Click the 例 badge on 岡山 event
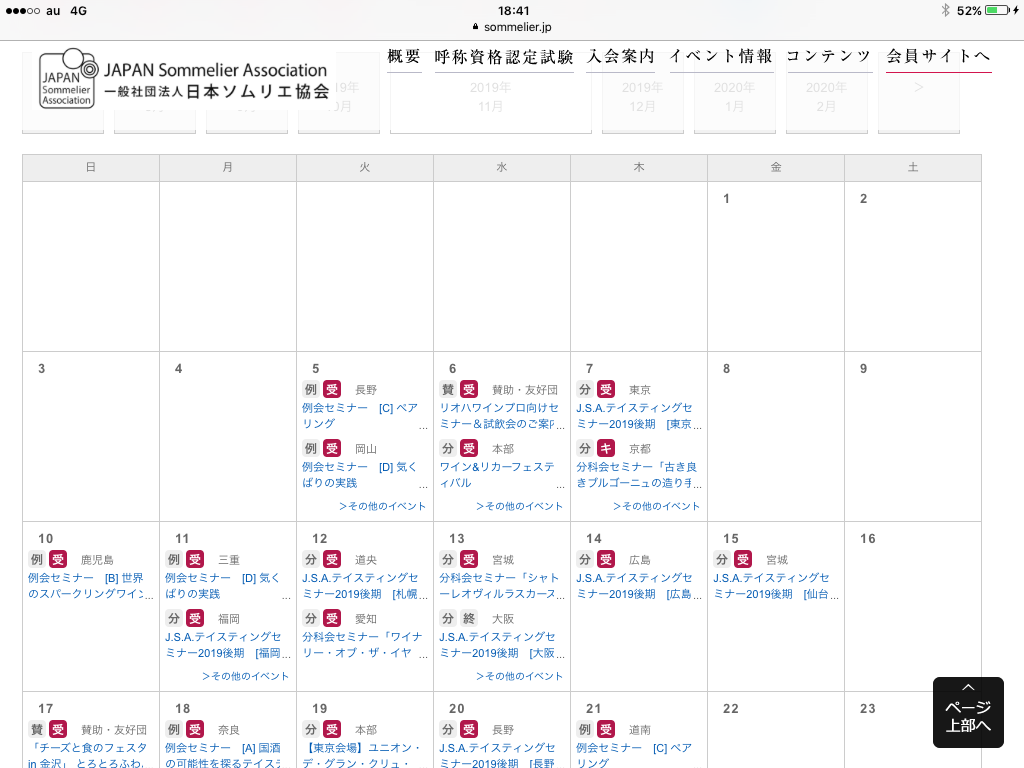 click(x=311, y=449)
